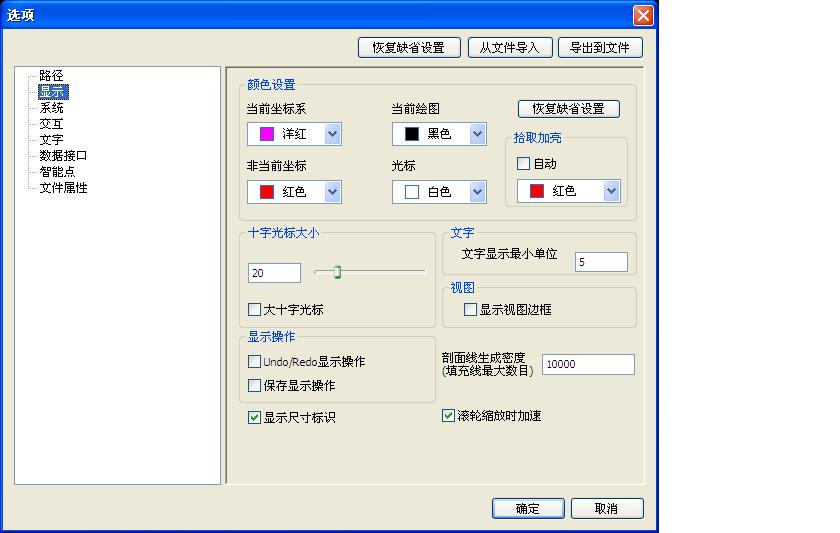This screenshot has height=533, width=840.
Task: Enable Undo/Redo显示操作 checkbox
Action: [x=254, y=362]
